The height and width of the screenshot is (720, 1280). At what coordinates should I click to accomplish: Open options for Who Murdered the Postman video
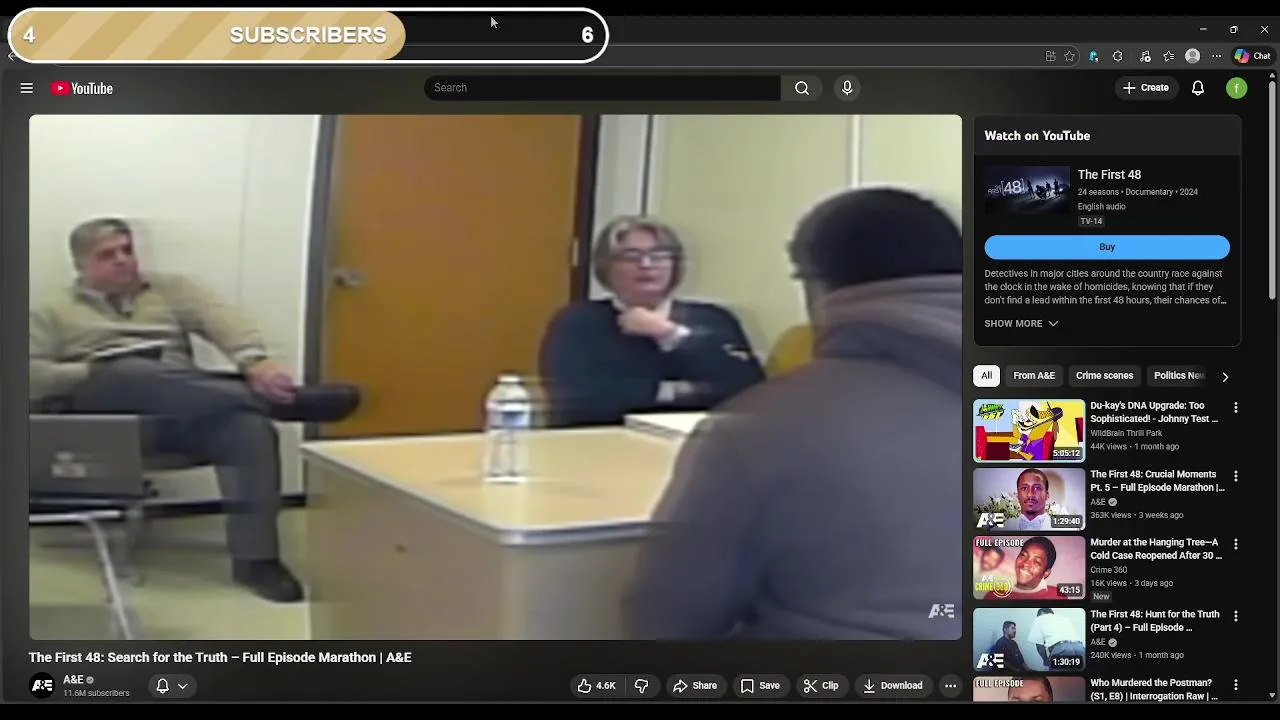(1236, 685)
